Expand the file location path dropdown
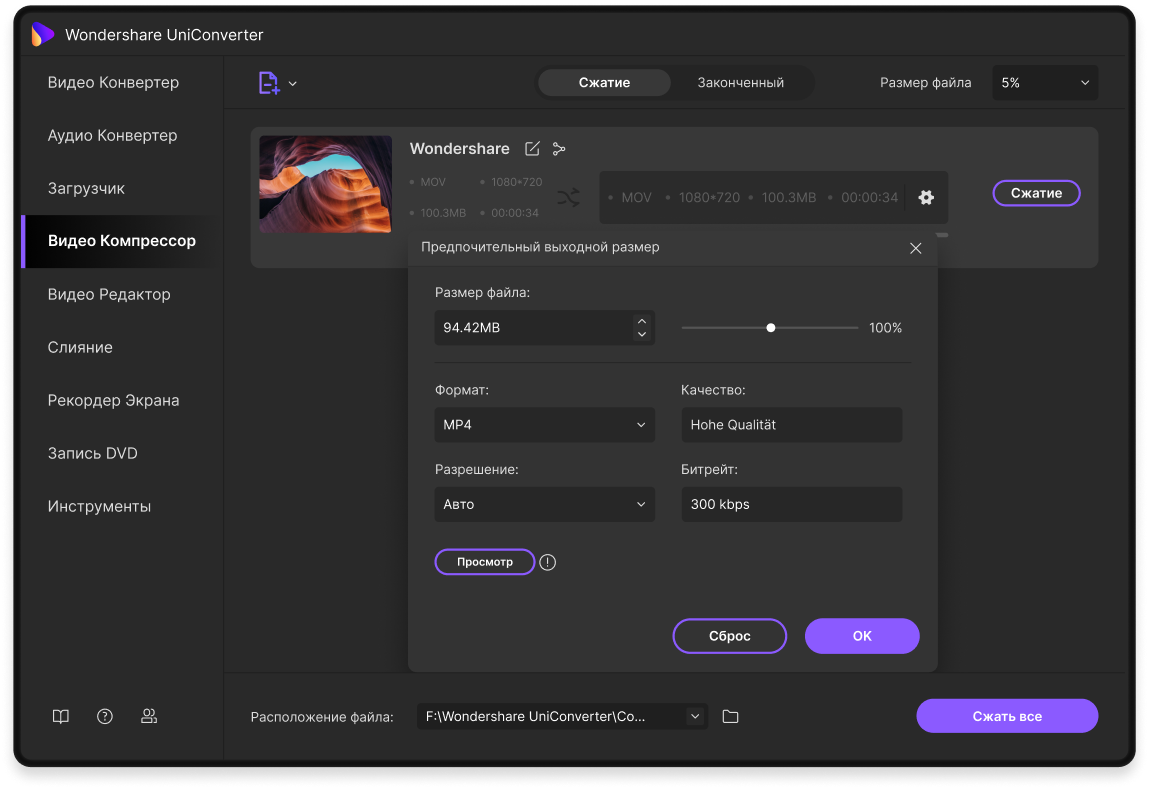 pos(695,716)
